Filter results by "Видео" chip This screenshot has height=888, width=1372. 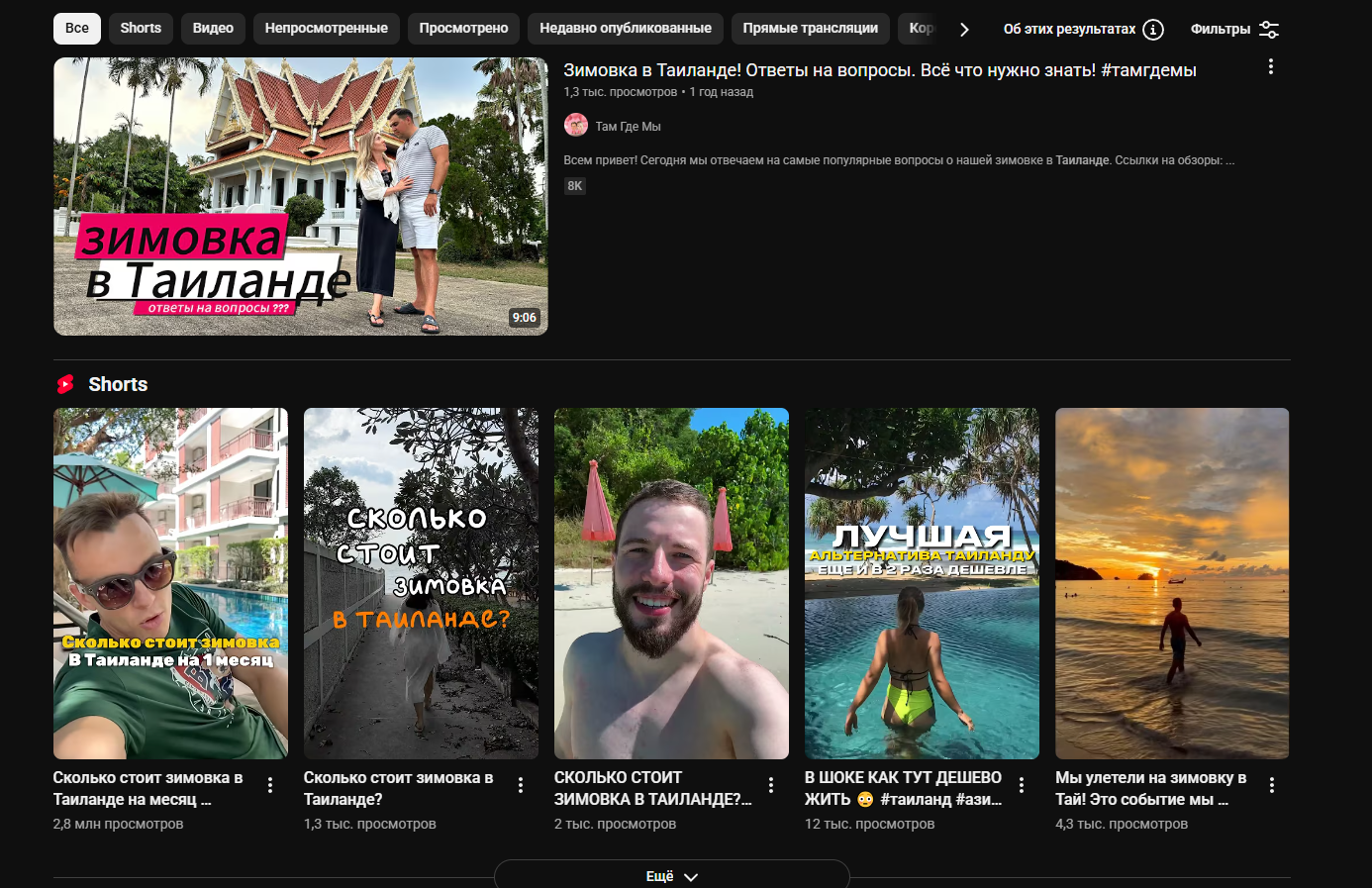(213, 29)
